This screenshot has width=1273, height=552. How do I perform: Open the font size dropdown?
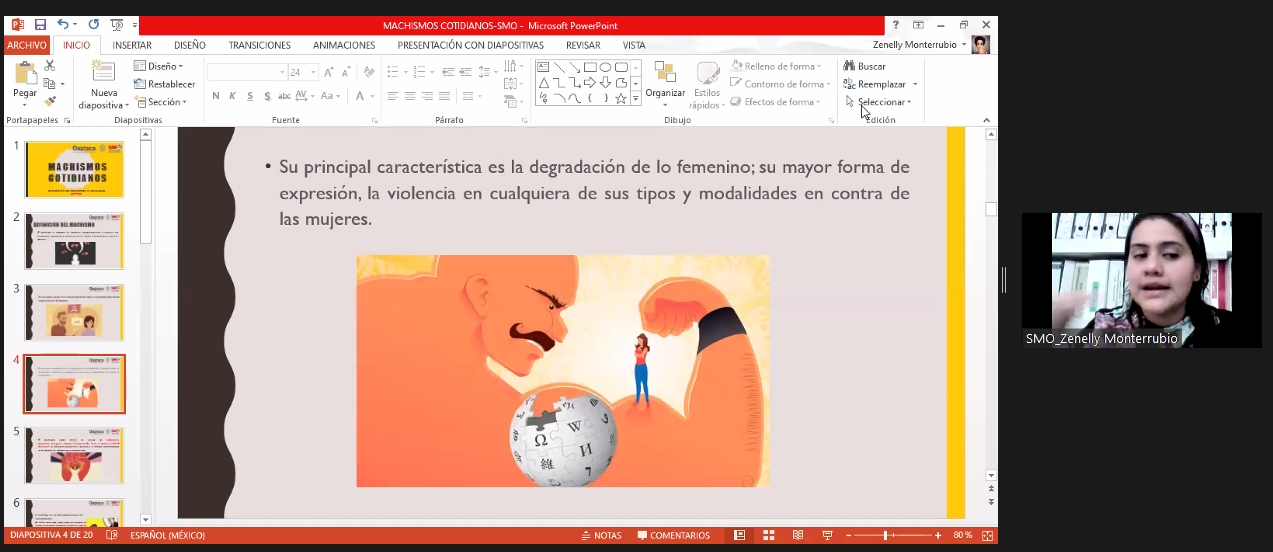(x=314, y=72)
